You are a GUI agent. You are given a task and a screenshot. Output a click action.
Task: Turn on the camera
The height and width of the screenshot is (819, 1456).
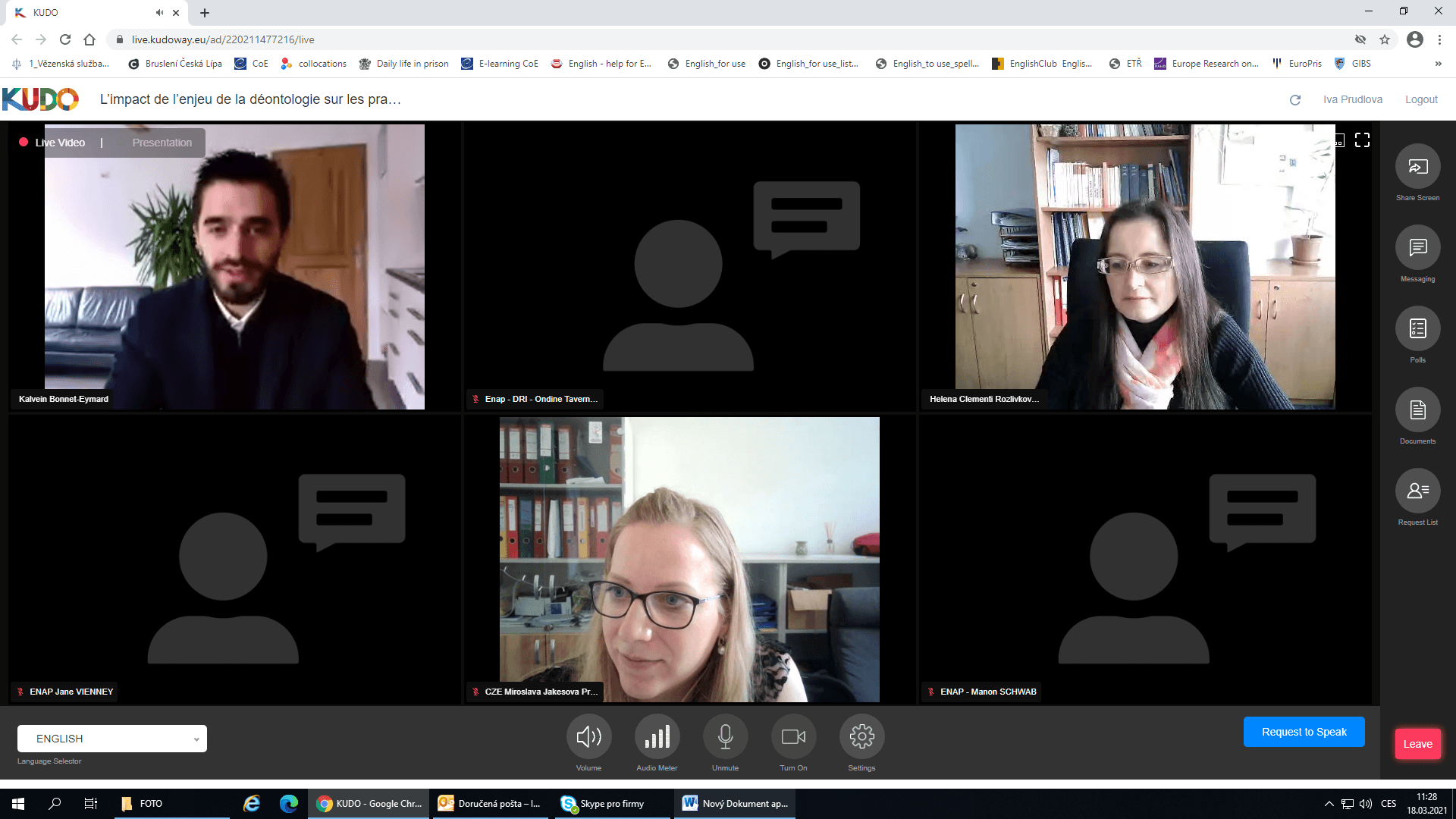pos(793,736)
